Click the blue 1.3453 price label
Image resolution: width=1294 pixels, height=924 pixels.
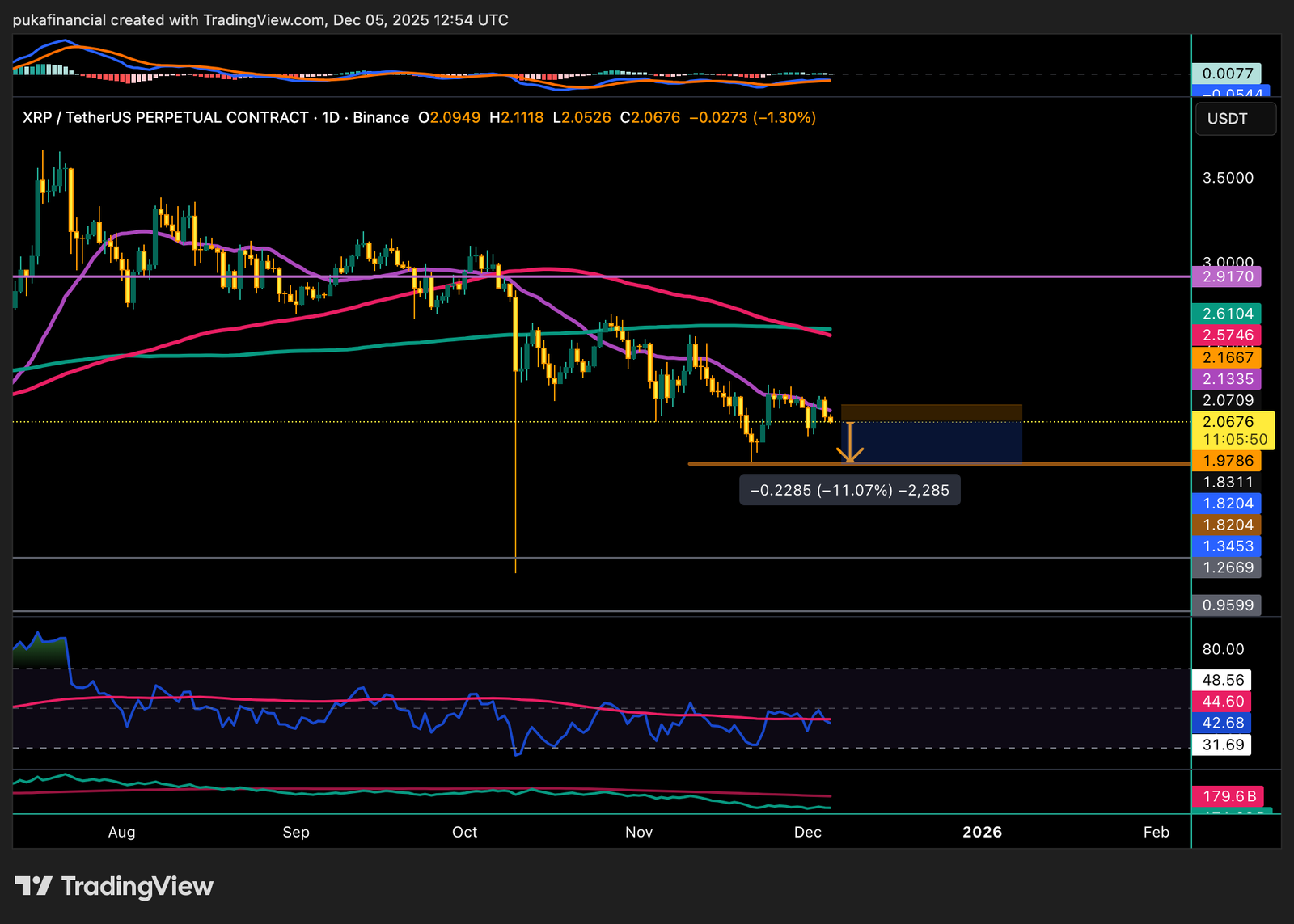pos(1227,546)
